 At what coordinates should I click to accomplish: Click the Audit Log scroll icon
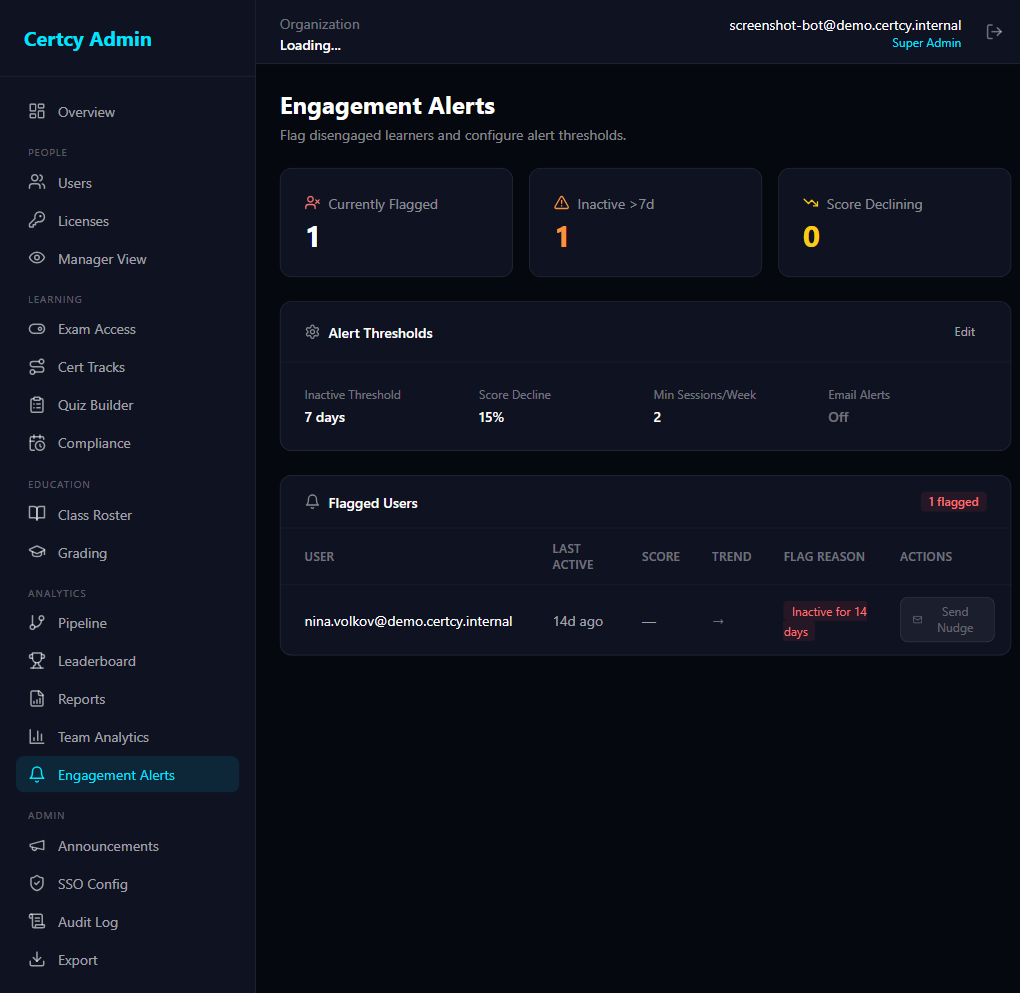tap(37, 921)
